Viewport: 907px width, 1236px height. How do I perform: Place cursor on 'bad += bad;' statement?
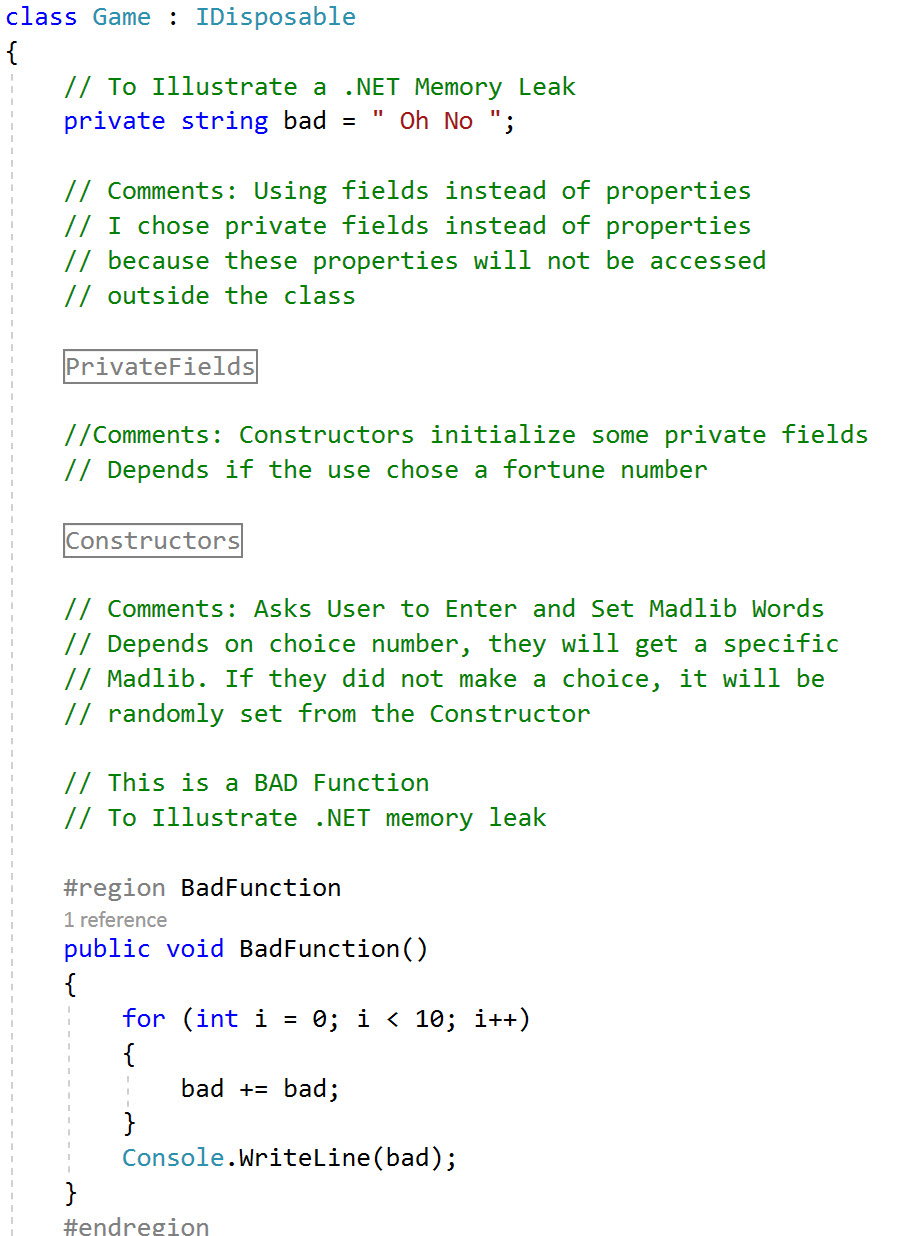pyautogui.click(x=260, y=1089)
